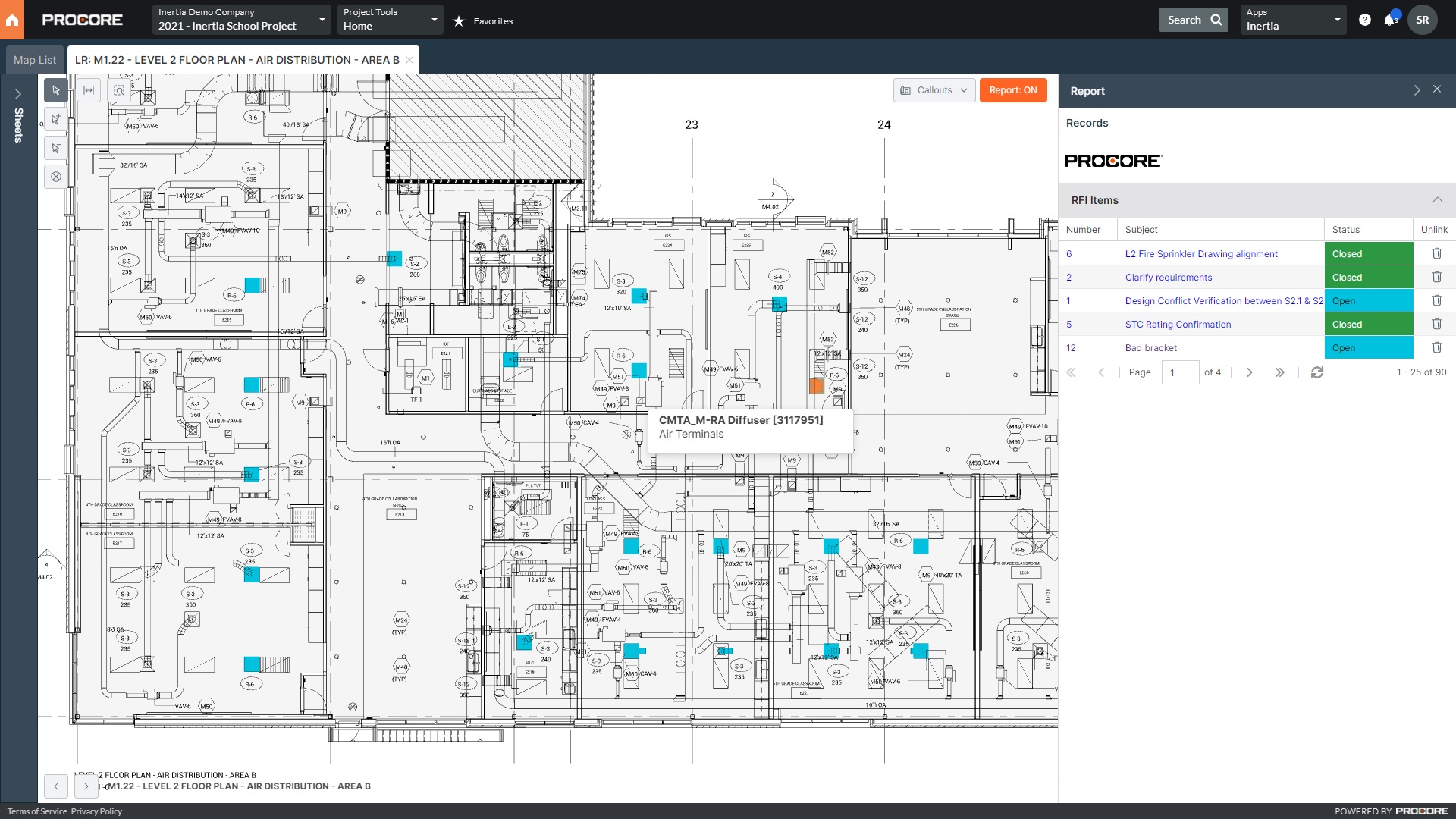Open the Apps Inertia dropdown
The image size is (1456, 819).
pos(1294,20)
